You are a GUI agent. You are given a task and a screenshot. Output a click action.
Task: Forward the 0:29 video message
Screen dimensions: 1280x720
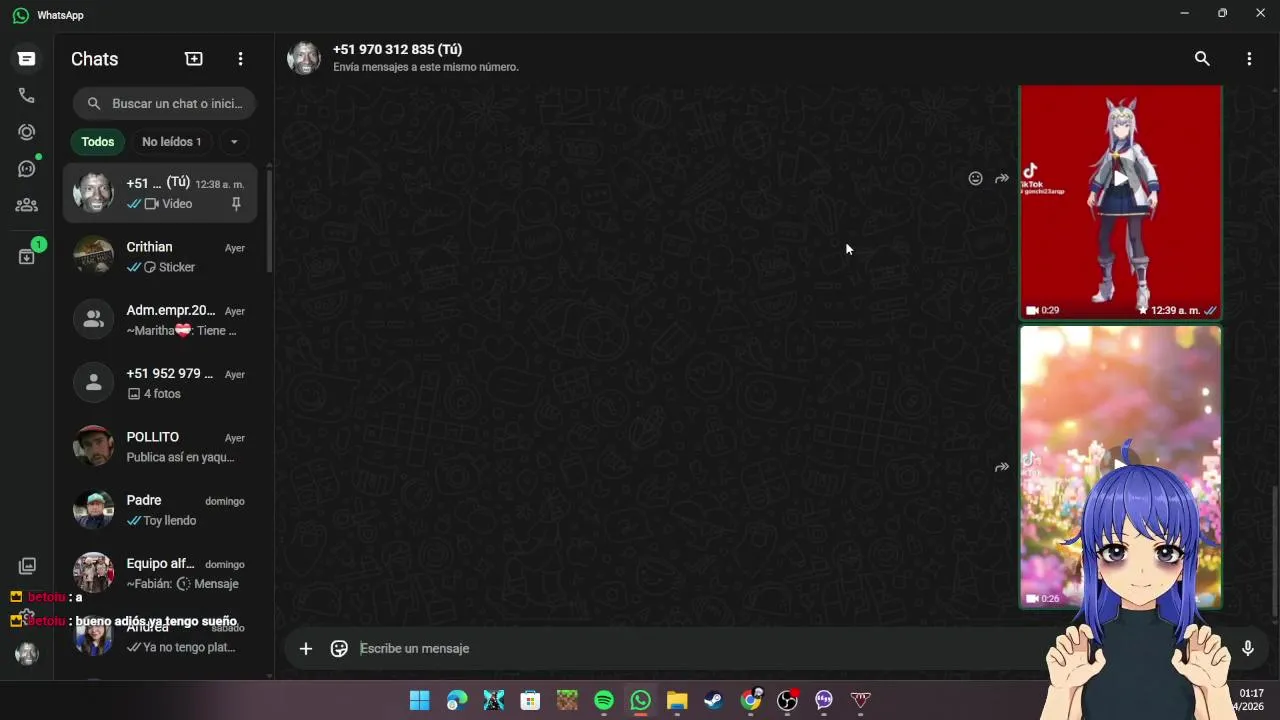pyautogui.click(x=1002, y=179)
